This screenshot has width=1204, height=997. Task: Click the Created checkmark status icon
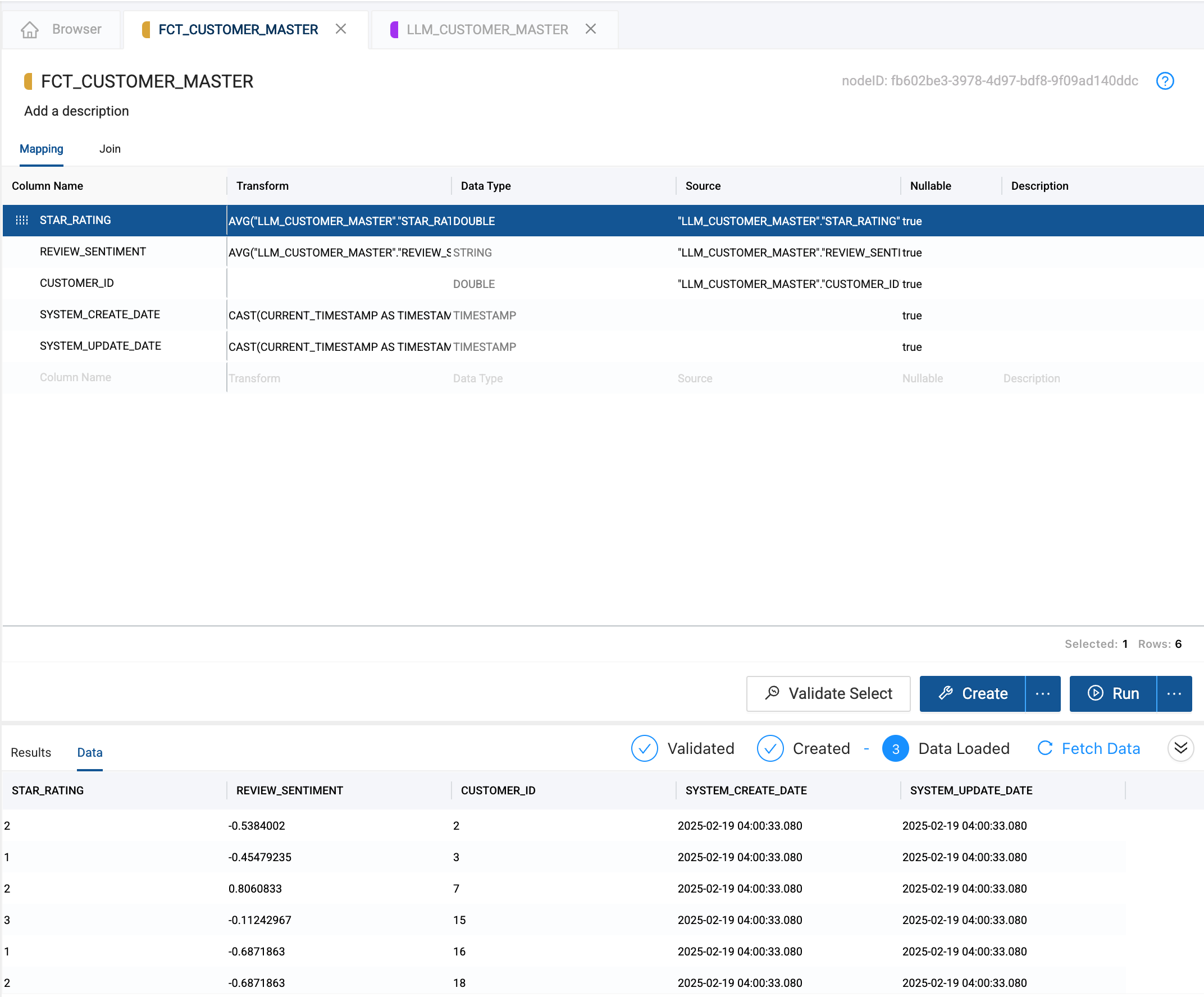pos(769,748)
